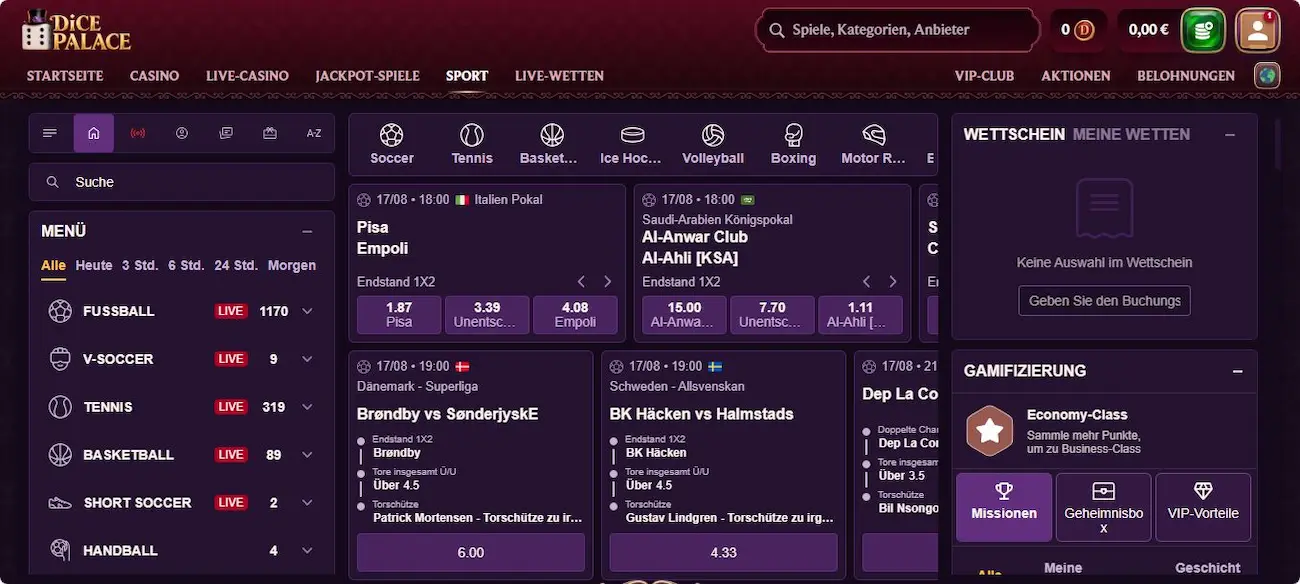Open the Belohnungen nav item
Screen dimensions: 1300x584
click(x=1186, y=76)
